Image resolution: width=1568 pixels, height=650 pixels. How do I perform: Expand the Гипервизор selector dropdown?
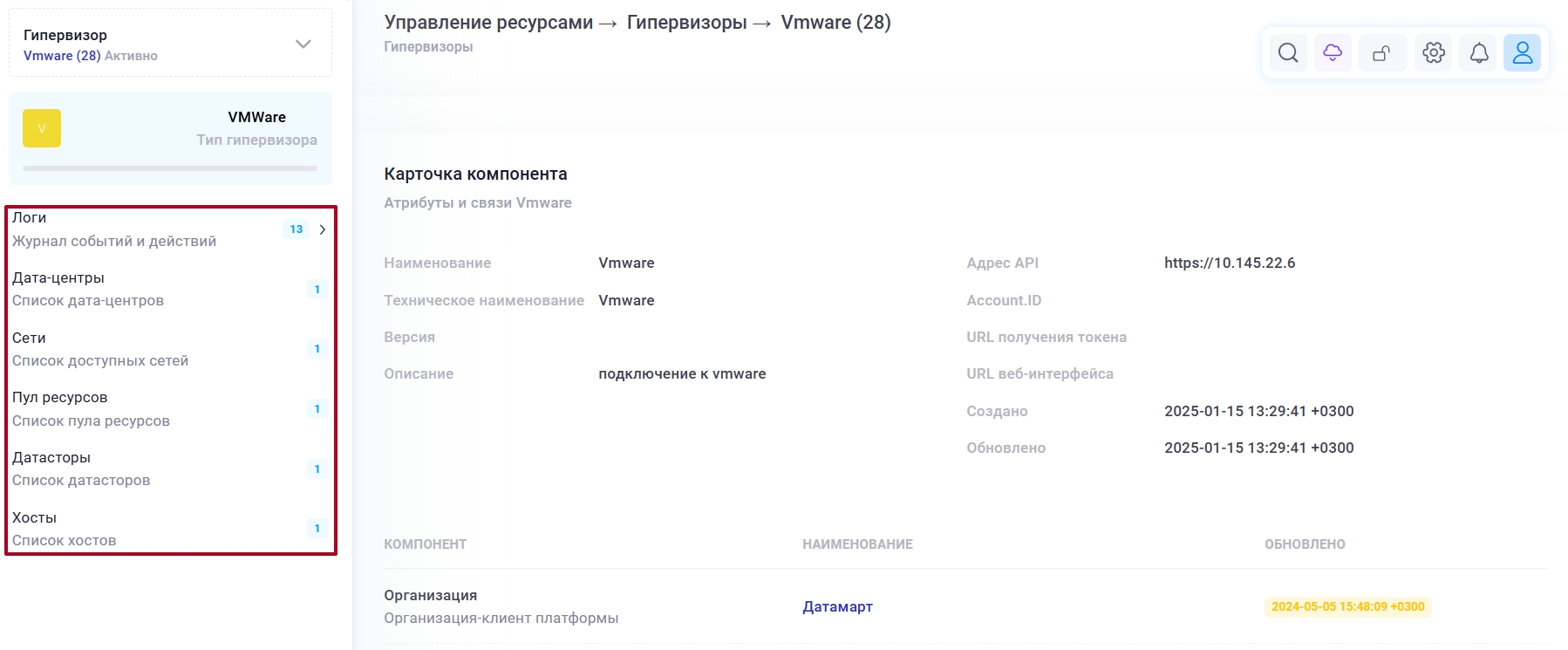(x=303, y=42)
